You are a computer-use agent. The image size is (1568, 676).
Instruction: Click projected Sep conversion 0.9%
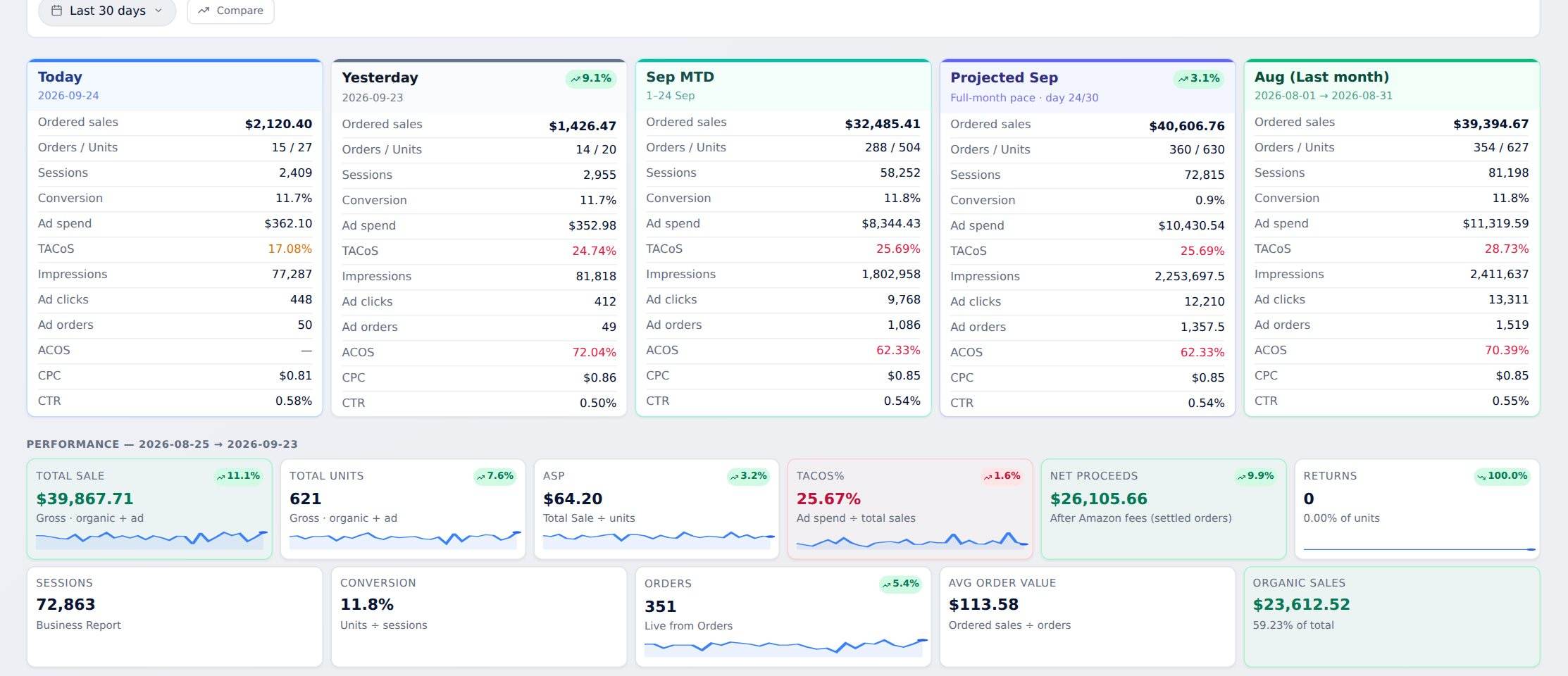click(1210, 200)
